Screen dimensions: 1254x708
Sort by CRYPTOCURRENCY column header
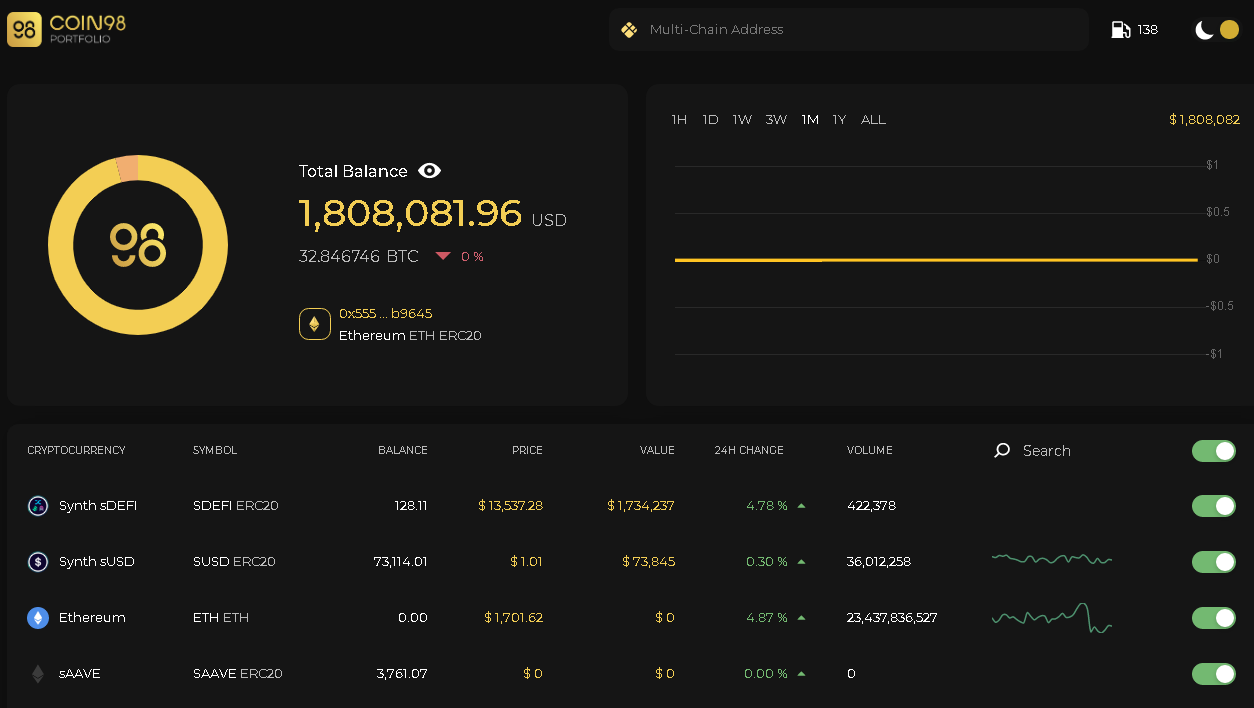pos(76,451)
